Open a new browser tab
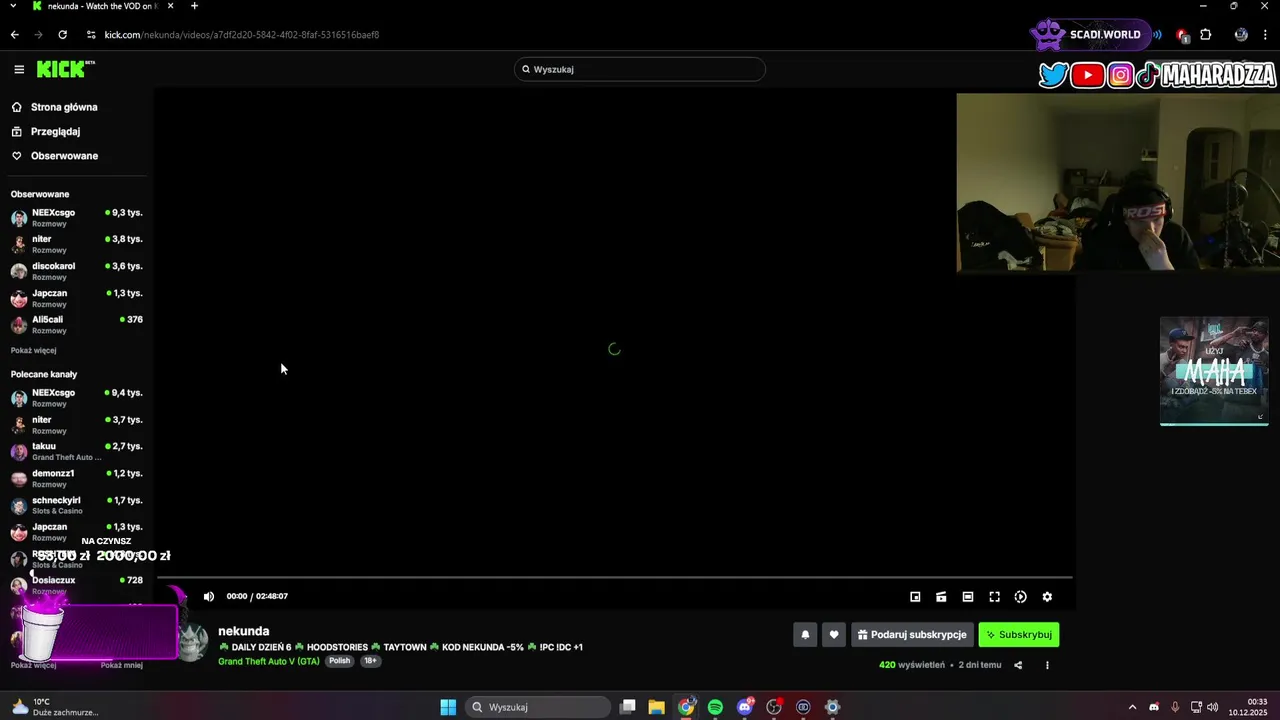 point(194,6)
